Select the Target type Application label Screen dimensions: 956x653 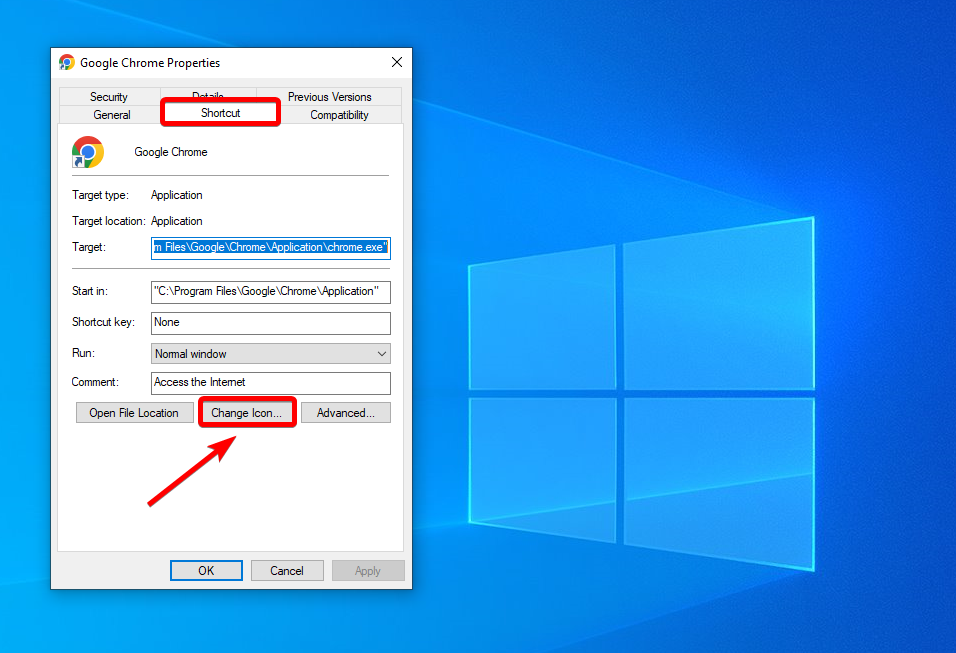(176, 194)
